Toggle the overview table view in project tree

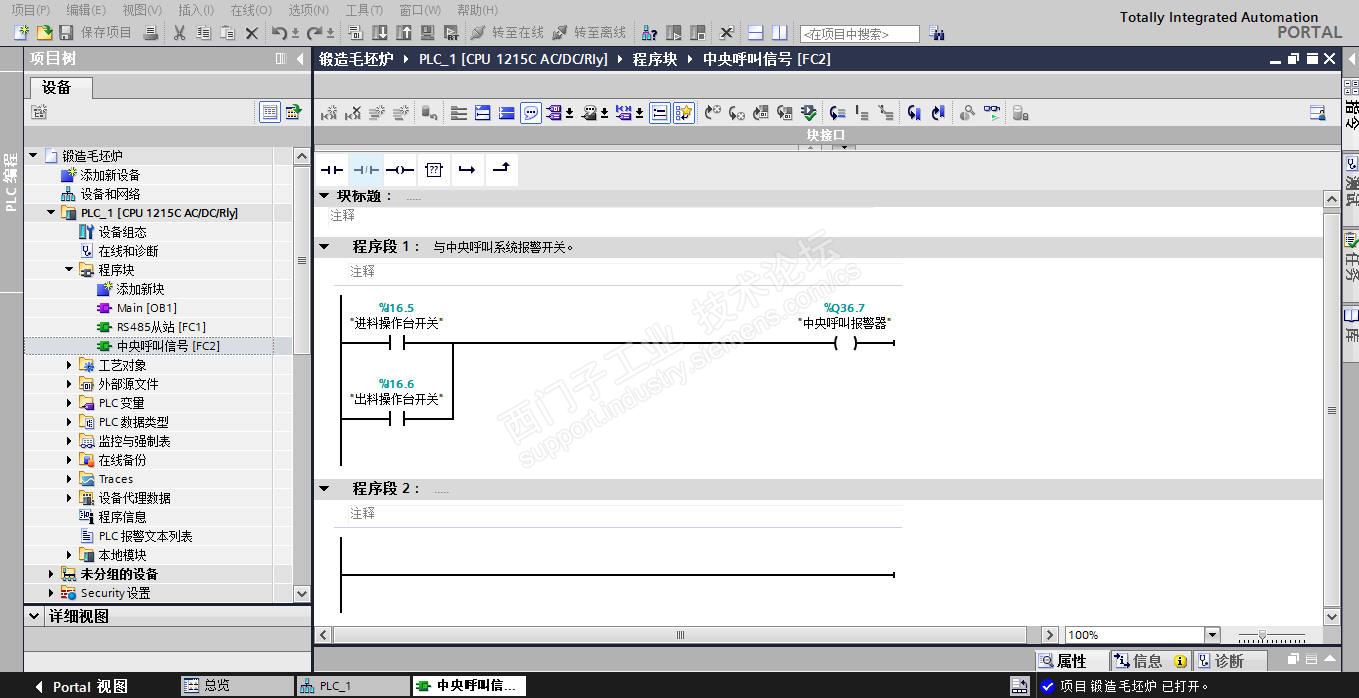click(269, 112)
